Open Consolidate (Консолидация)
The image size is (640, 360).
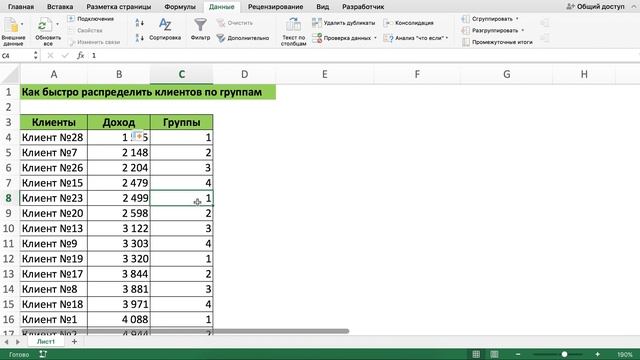409,23
